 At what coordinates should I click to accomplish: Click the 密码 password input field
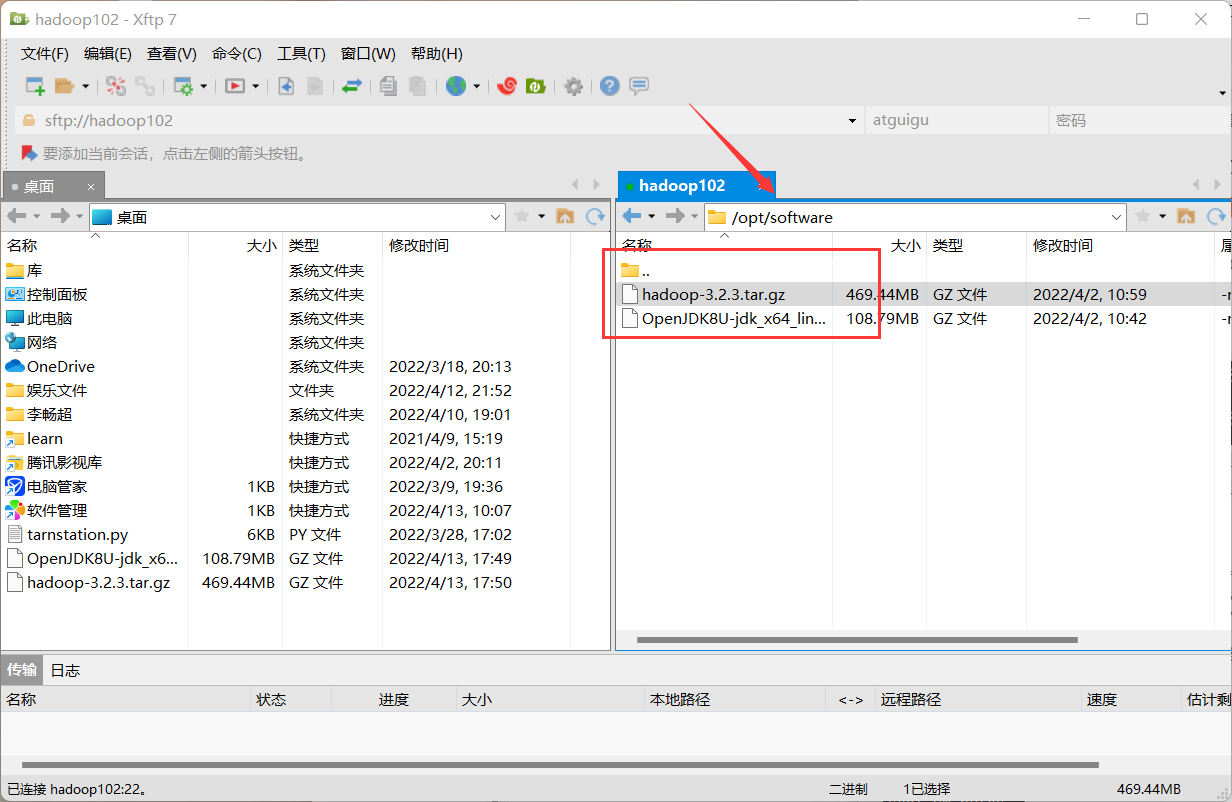[1140, 119]
